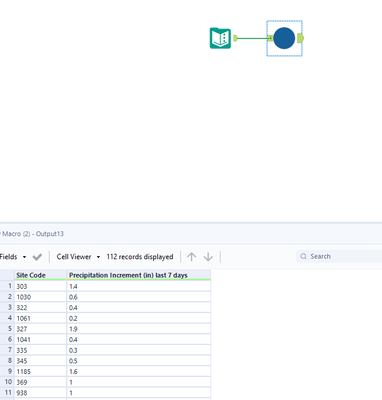Select row number 1 header
Screen dimensions: 382x400
[x=7, y=286]
